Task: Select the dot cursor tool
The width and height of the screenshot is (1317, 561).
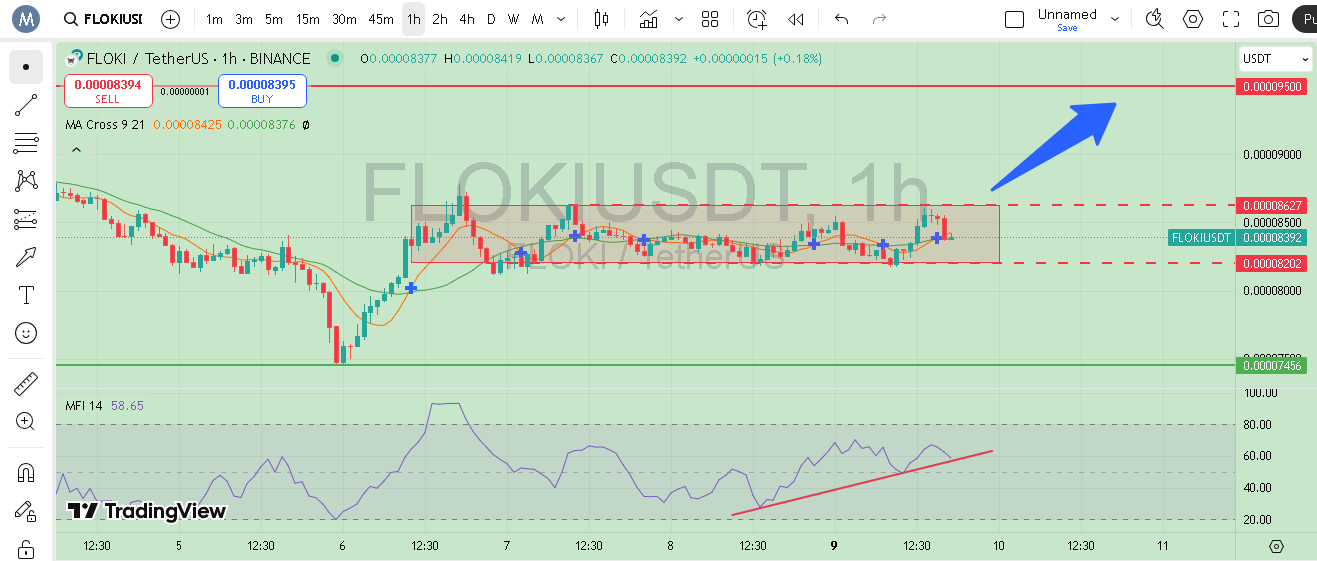Action: tap(26, 67)
